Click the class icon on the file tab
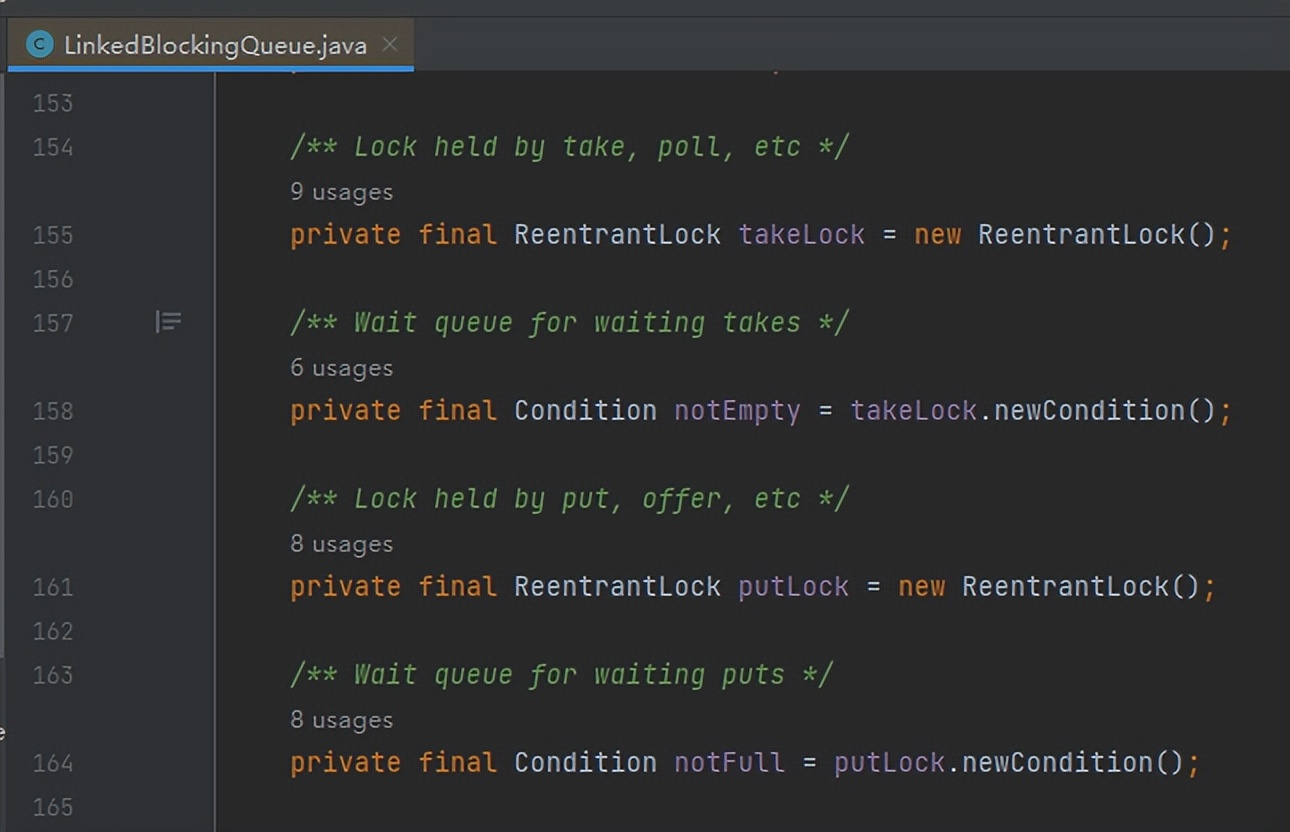The height and width of the screenshot is (832, 1290). coord(40,45)
